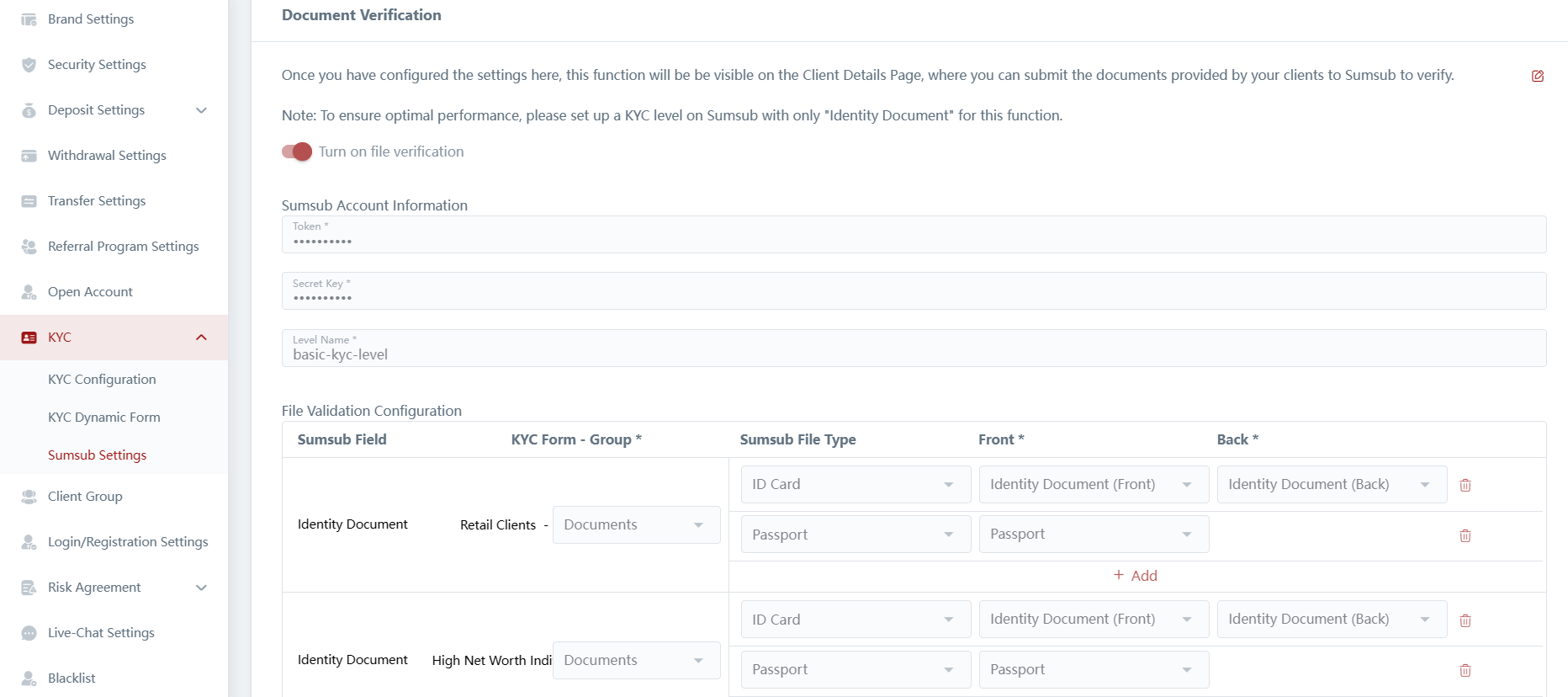Open the first ID Card file type dropdown

[855, 485]
